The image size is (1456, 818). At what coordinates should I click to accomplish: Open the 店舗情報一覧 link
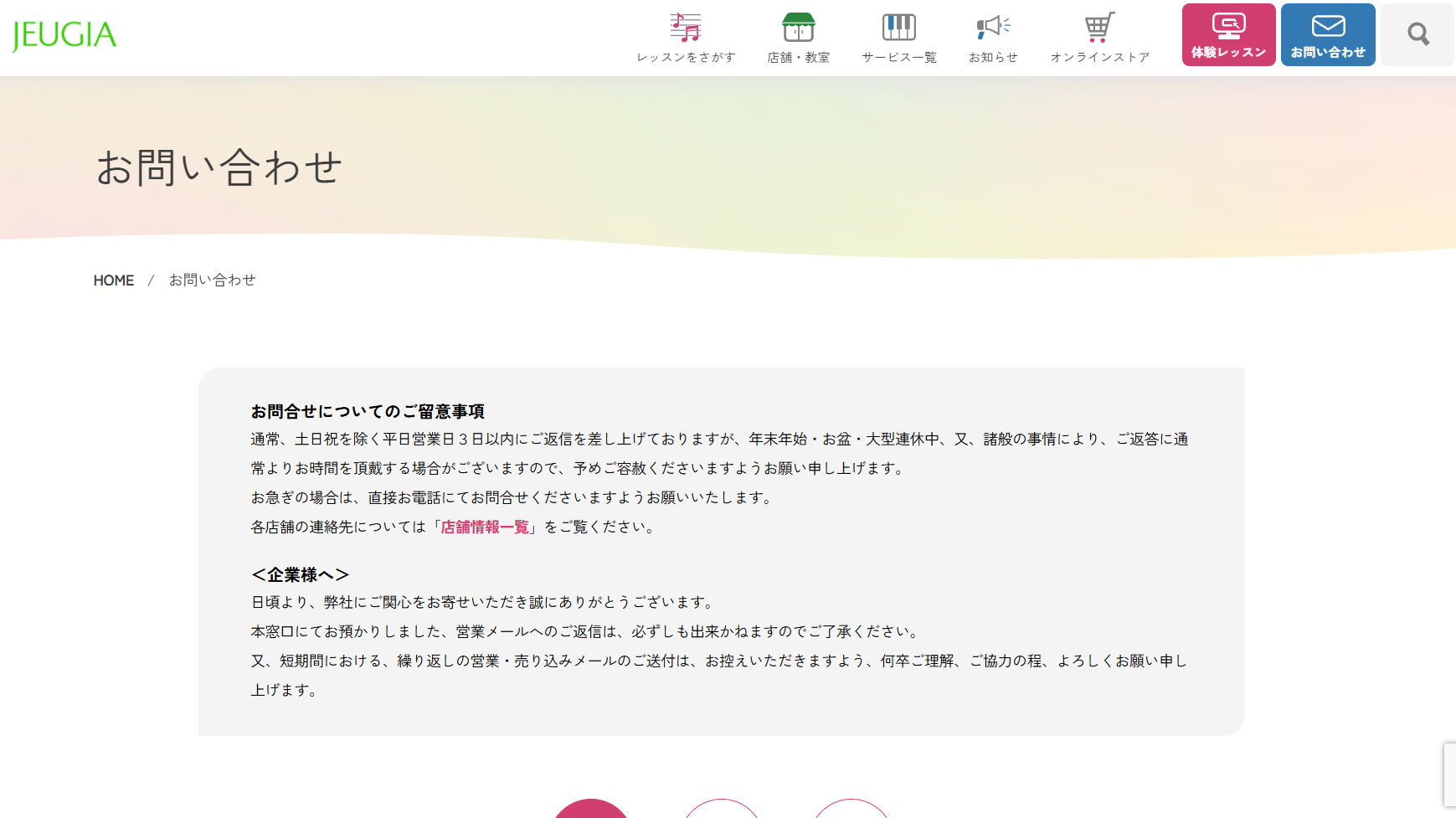(485, 527)
